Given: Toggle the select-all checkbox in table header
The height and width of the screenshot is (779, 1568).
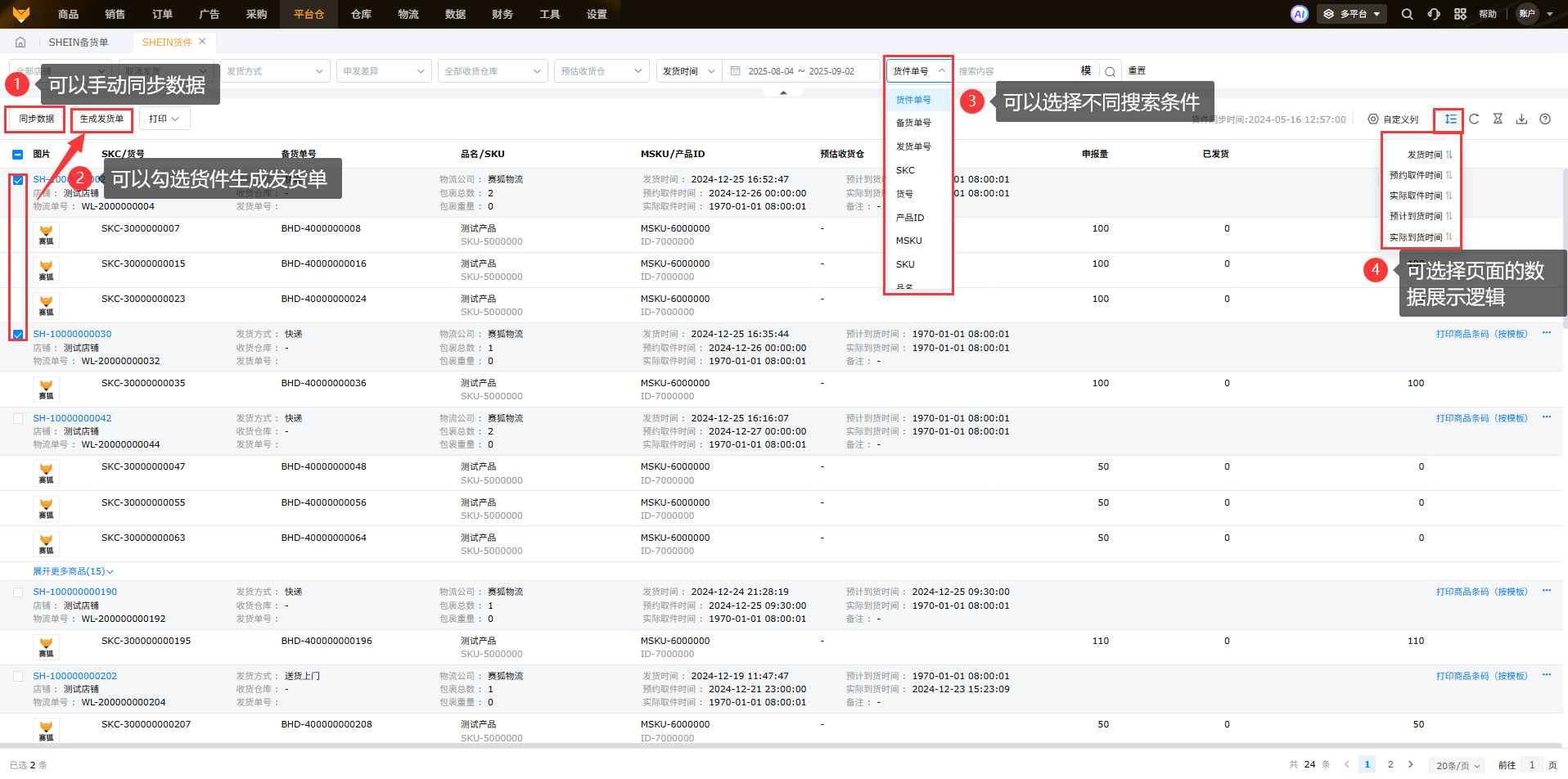Looking at the screenshot, I should [x=18, y=154].
